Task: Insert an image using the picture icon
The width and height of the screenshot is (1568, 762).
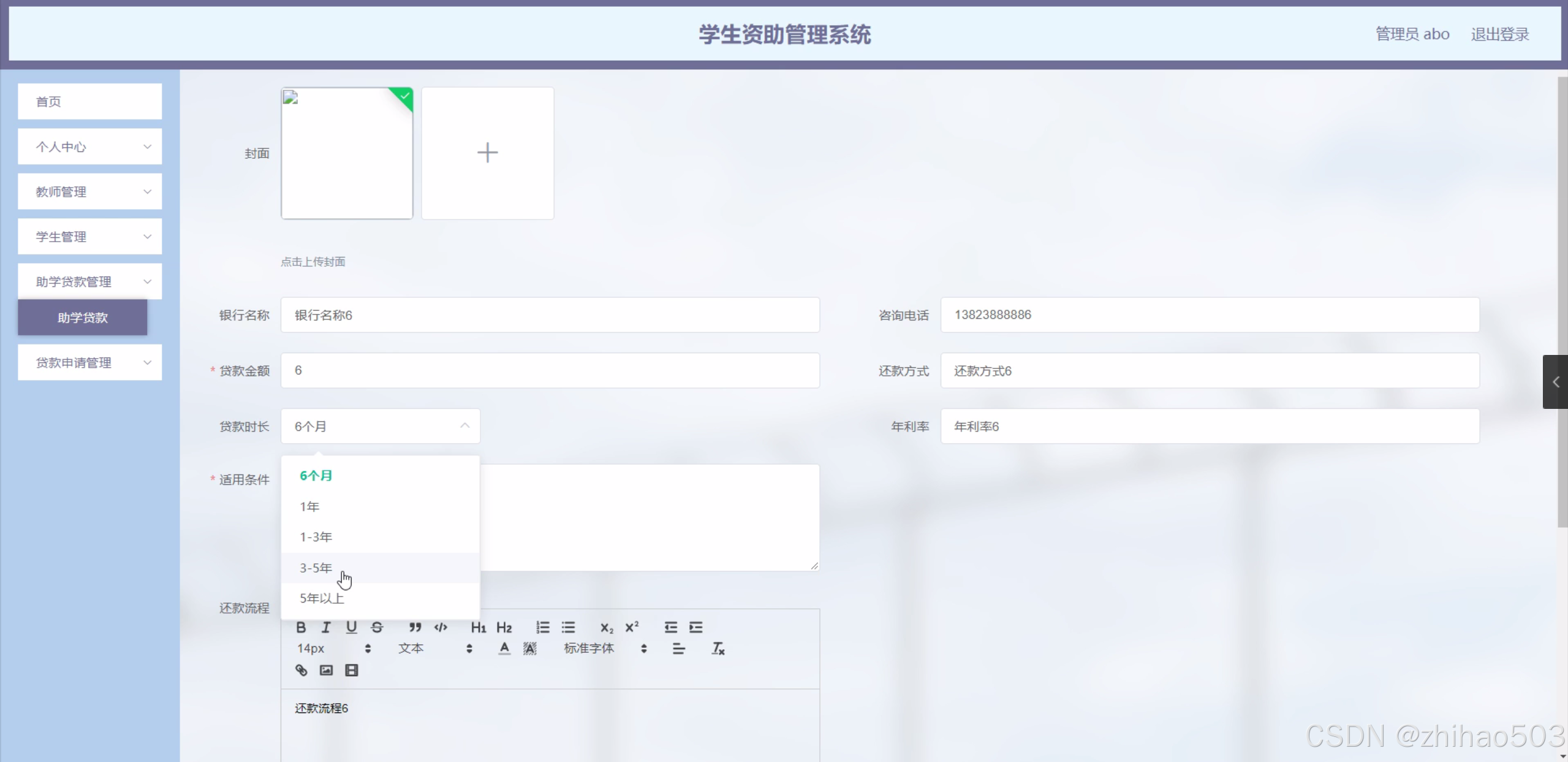Action: pyautogui.click(x=326, y=670)
